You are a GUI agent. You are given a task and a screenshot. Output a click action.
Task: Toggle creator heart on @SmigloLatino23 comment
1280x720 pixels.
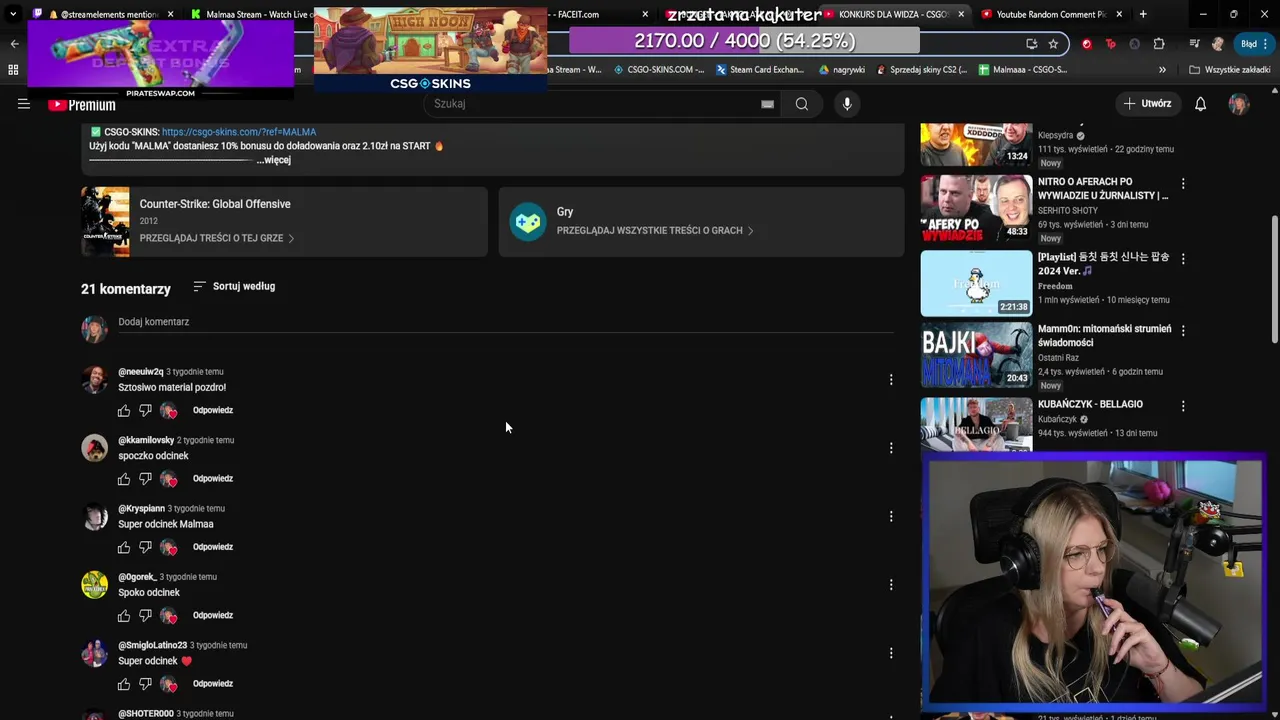pos(168,684)
